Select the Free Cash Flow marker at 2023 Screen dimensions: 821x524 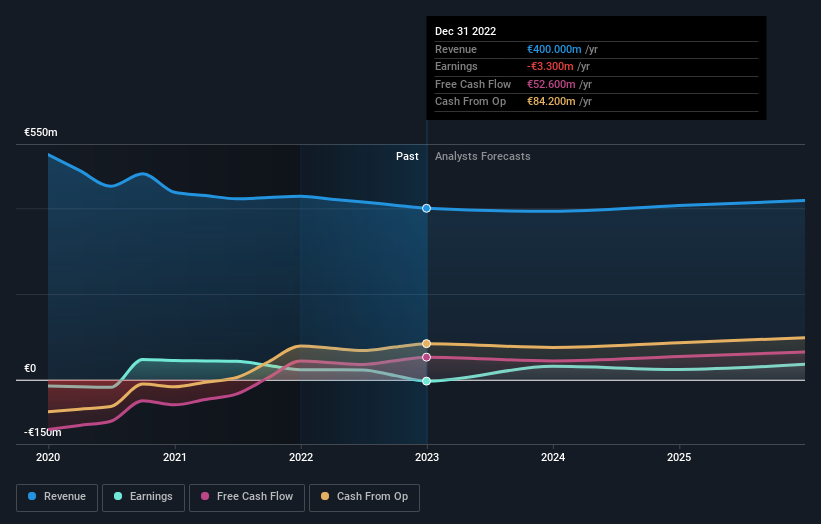pyautogui.click(x=427, y=357)
